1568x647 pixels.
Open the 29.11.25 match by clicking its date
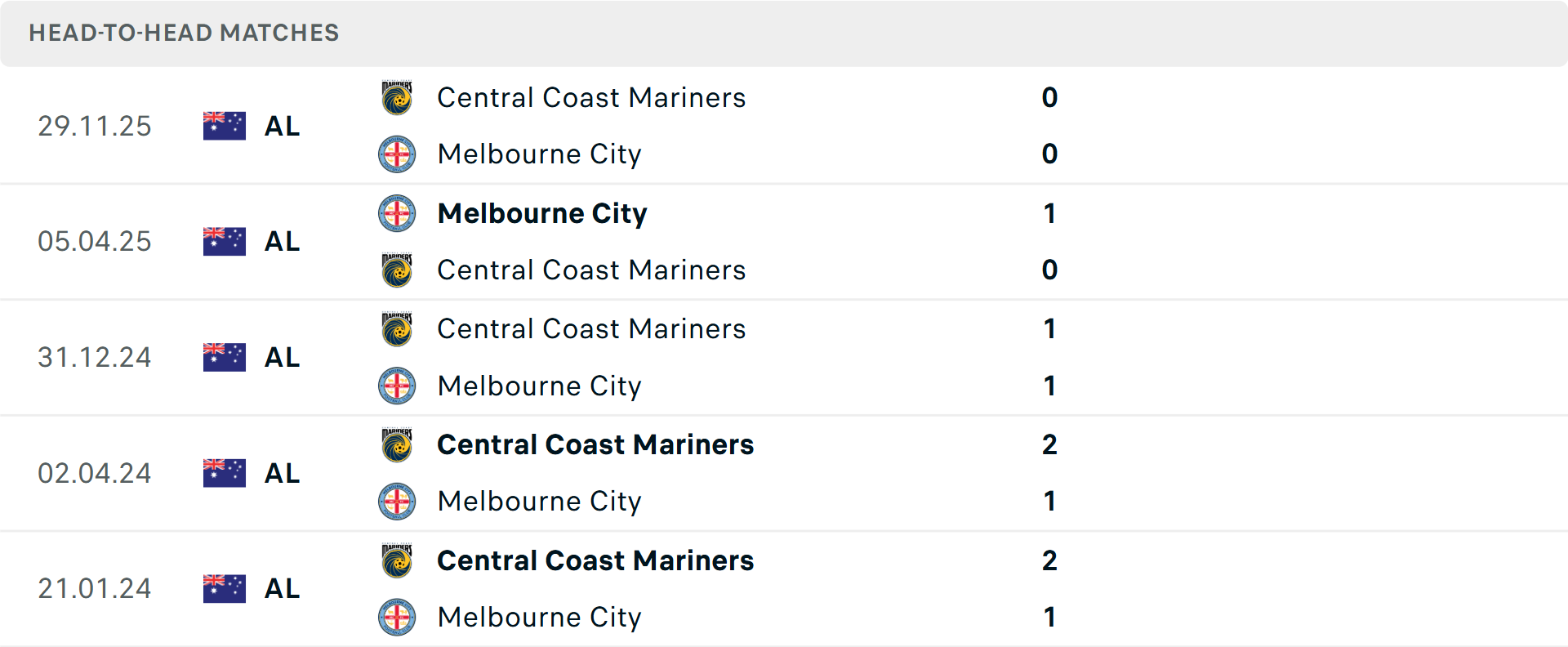point(94,126)
